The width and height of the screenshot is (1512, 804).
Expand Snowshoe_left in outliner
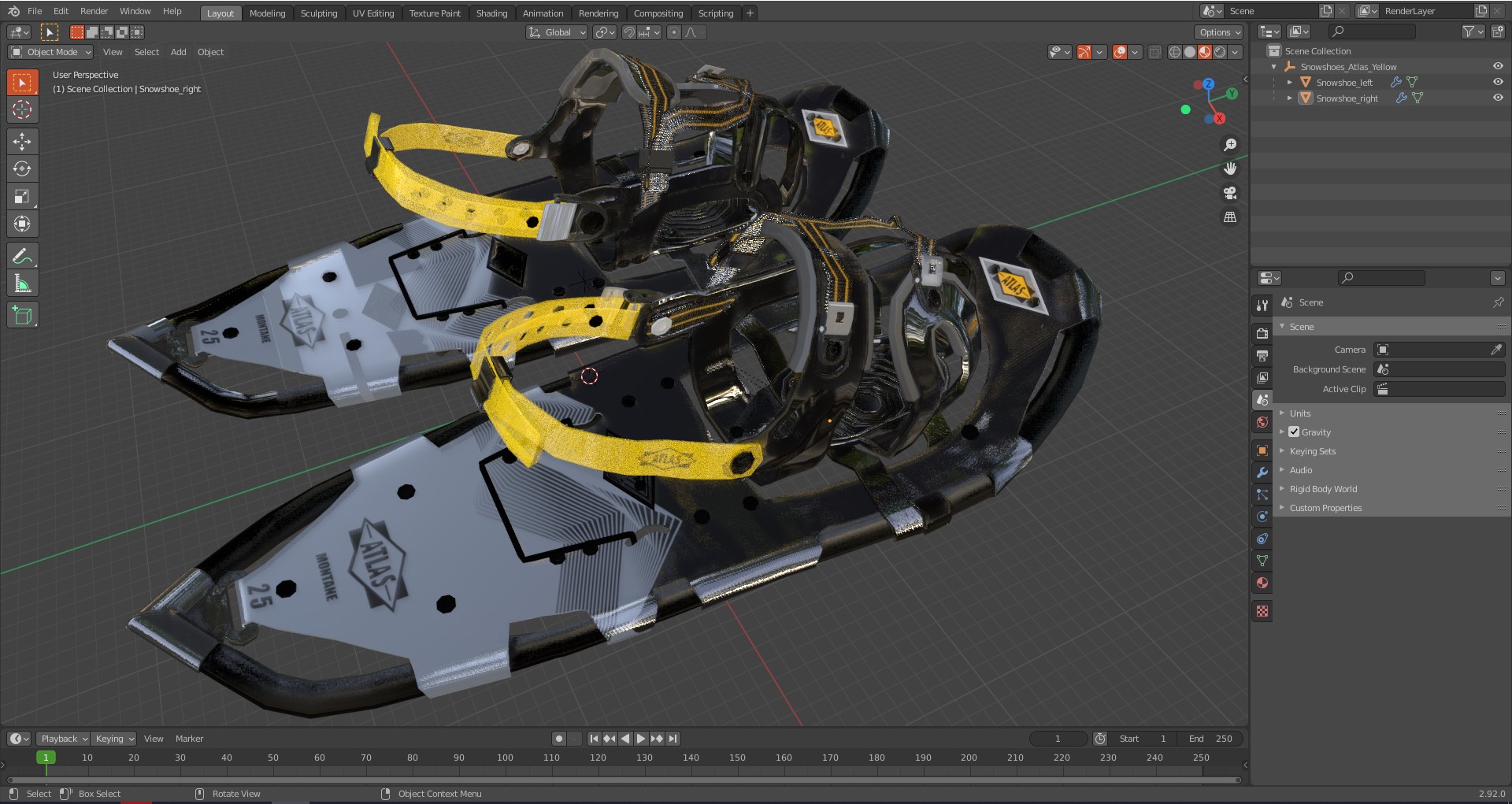[1290, 82]
